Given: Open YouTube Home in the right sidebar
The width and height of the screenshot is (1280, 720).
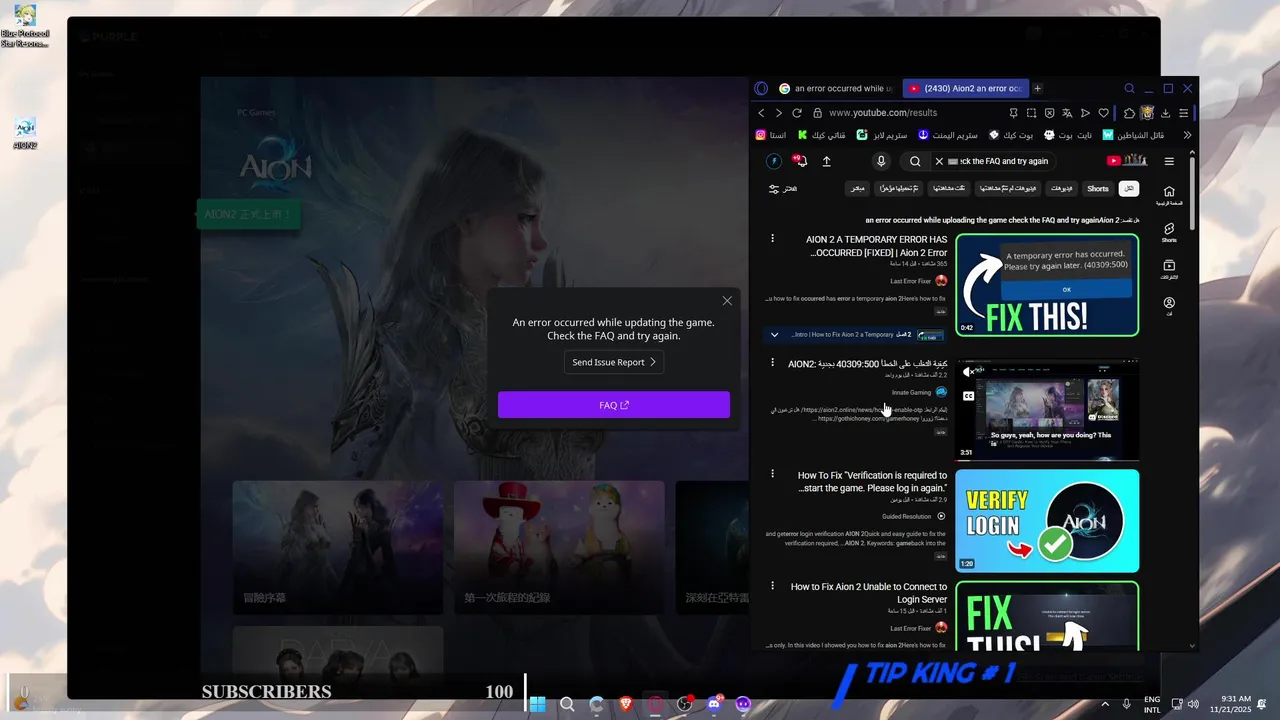Looking at the screenshot, I should click(1169, 195).
